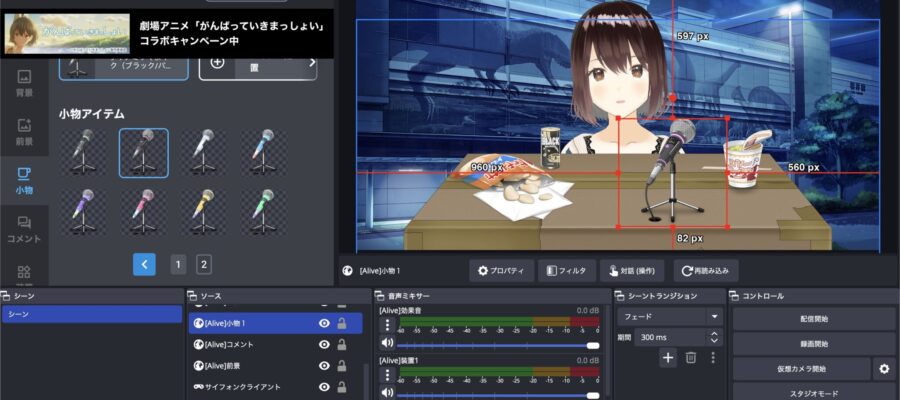The height and width of the screenshot is (400, 900).
Task: Select the pink microphone item thumbnail
Action: pyautogui.click(x=143, y=208)
